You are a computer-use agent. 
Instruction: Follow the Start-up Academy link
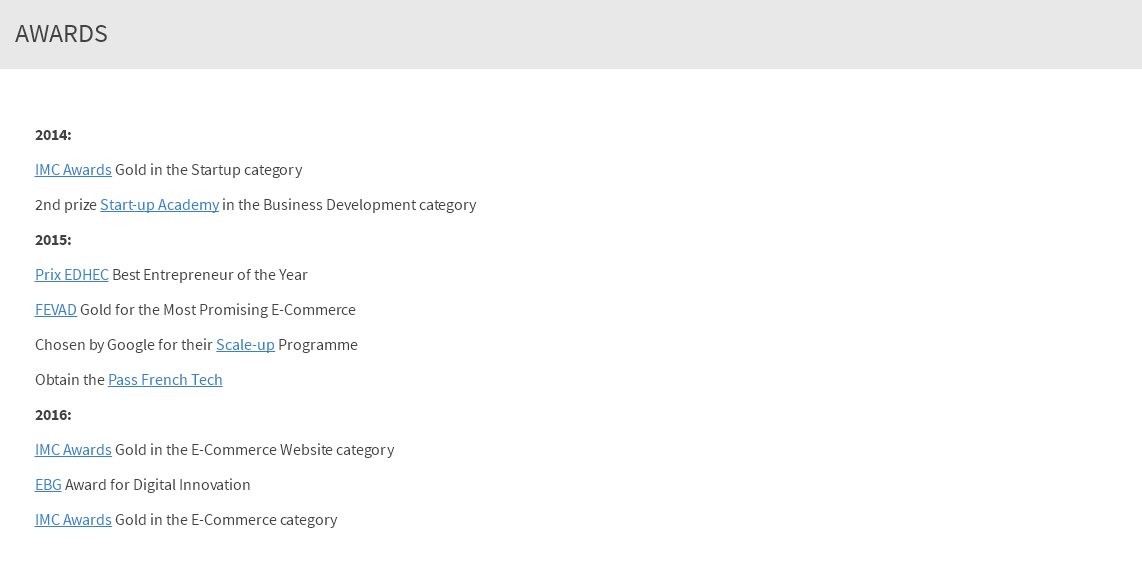[160, 205]
